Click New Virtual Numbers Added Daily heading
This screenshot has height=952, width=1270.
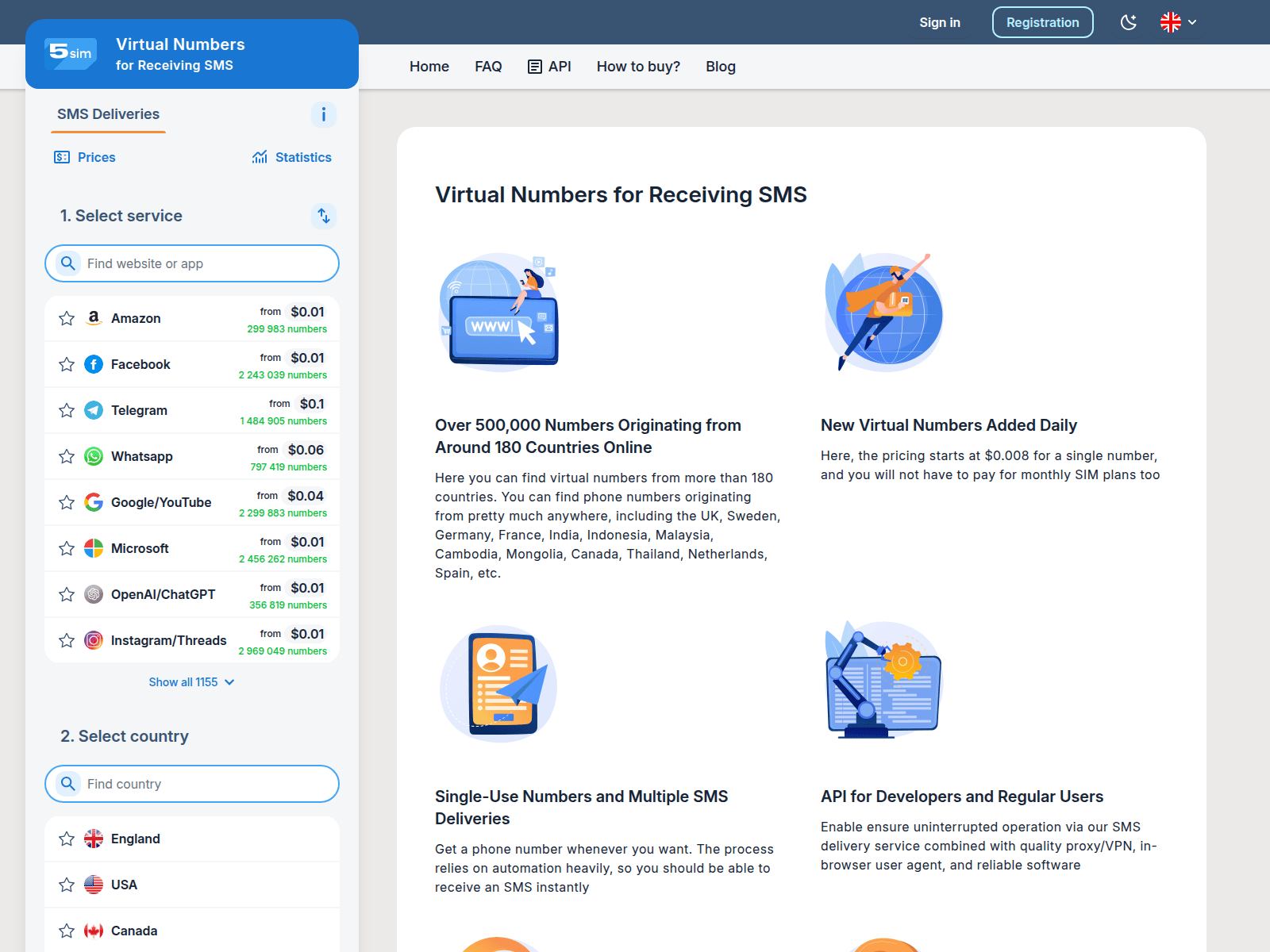click(x=949, y=425)
